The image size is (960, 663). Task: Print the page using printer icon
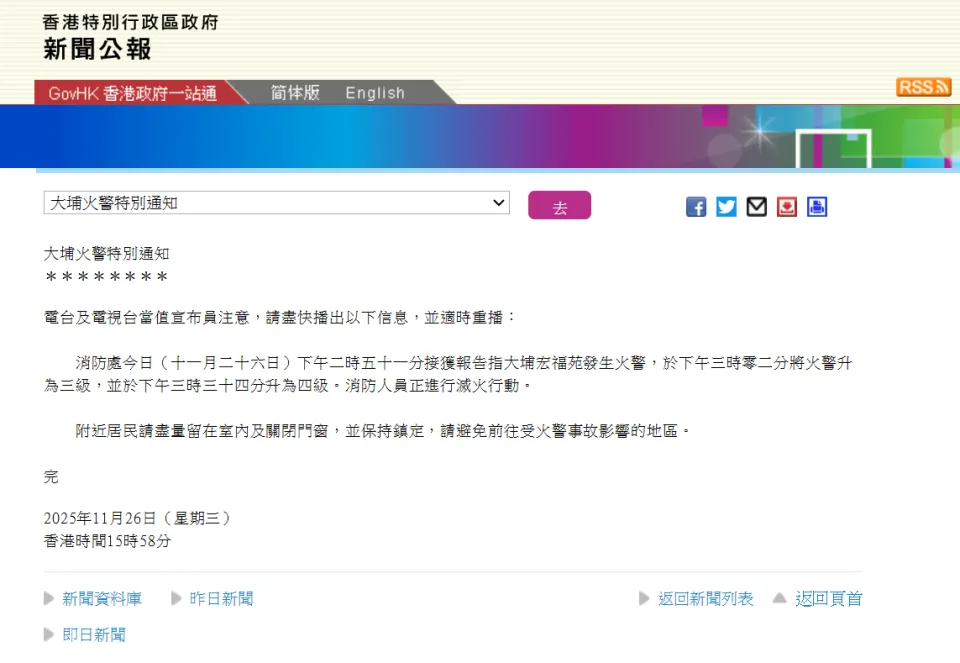point(817,207)
